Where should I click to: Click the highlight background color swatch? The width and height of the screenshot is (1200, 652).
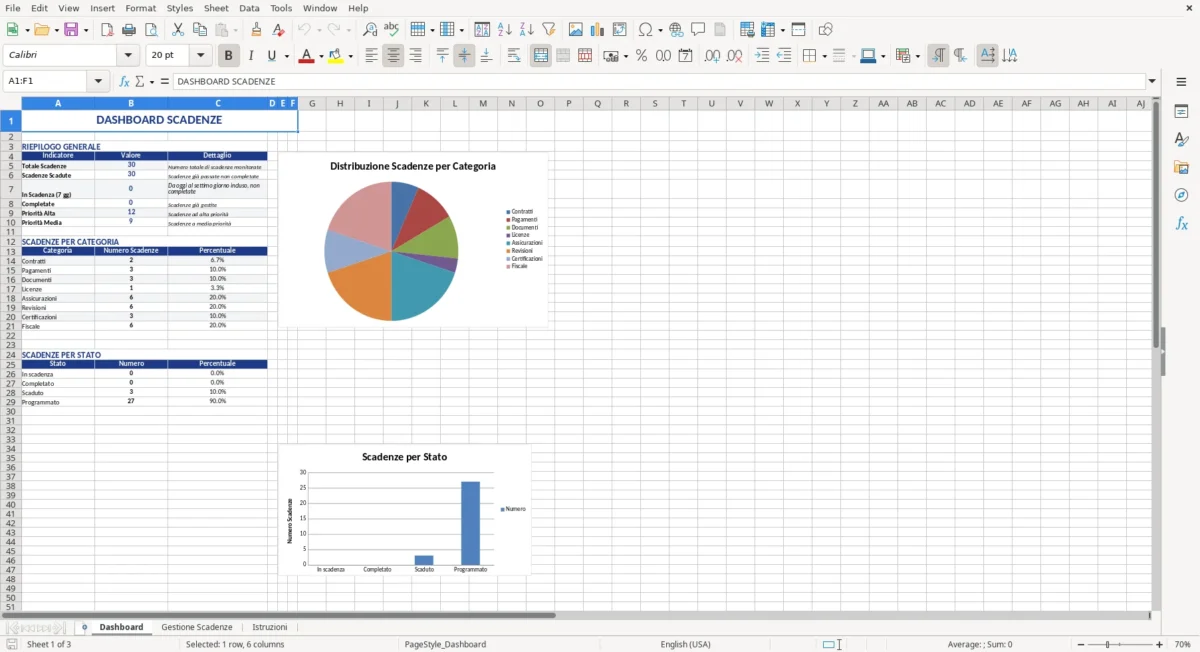point(335,56)
